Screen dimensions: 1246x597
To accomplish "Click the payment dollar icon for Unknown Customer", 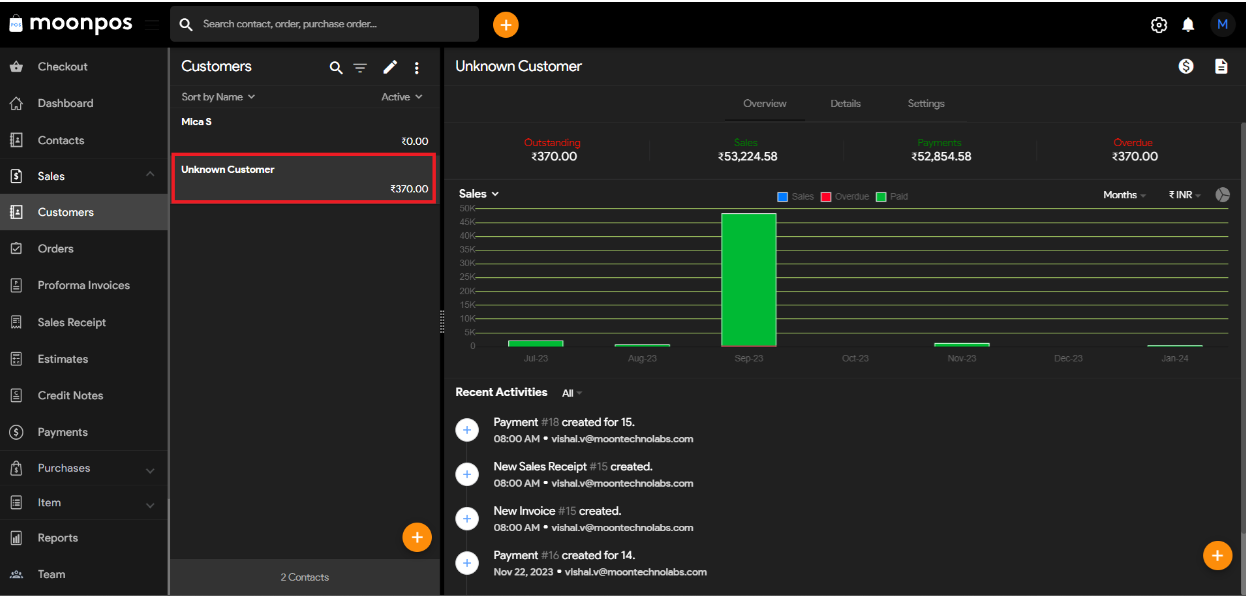I will point(1186,65).
